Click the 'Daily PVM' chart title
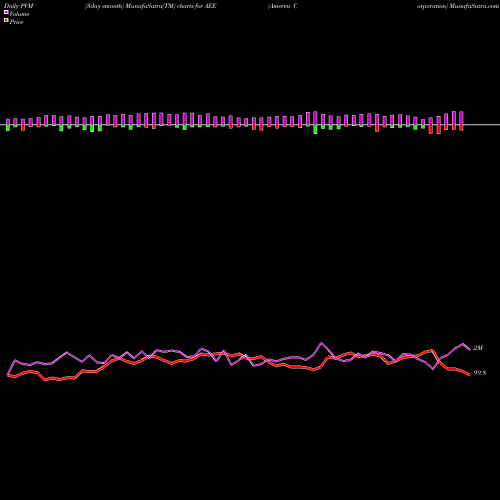Viewport: 500px width, 500px height. 19,6
